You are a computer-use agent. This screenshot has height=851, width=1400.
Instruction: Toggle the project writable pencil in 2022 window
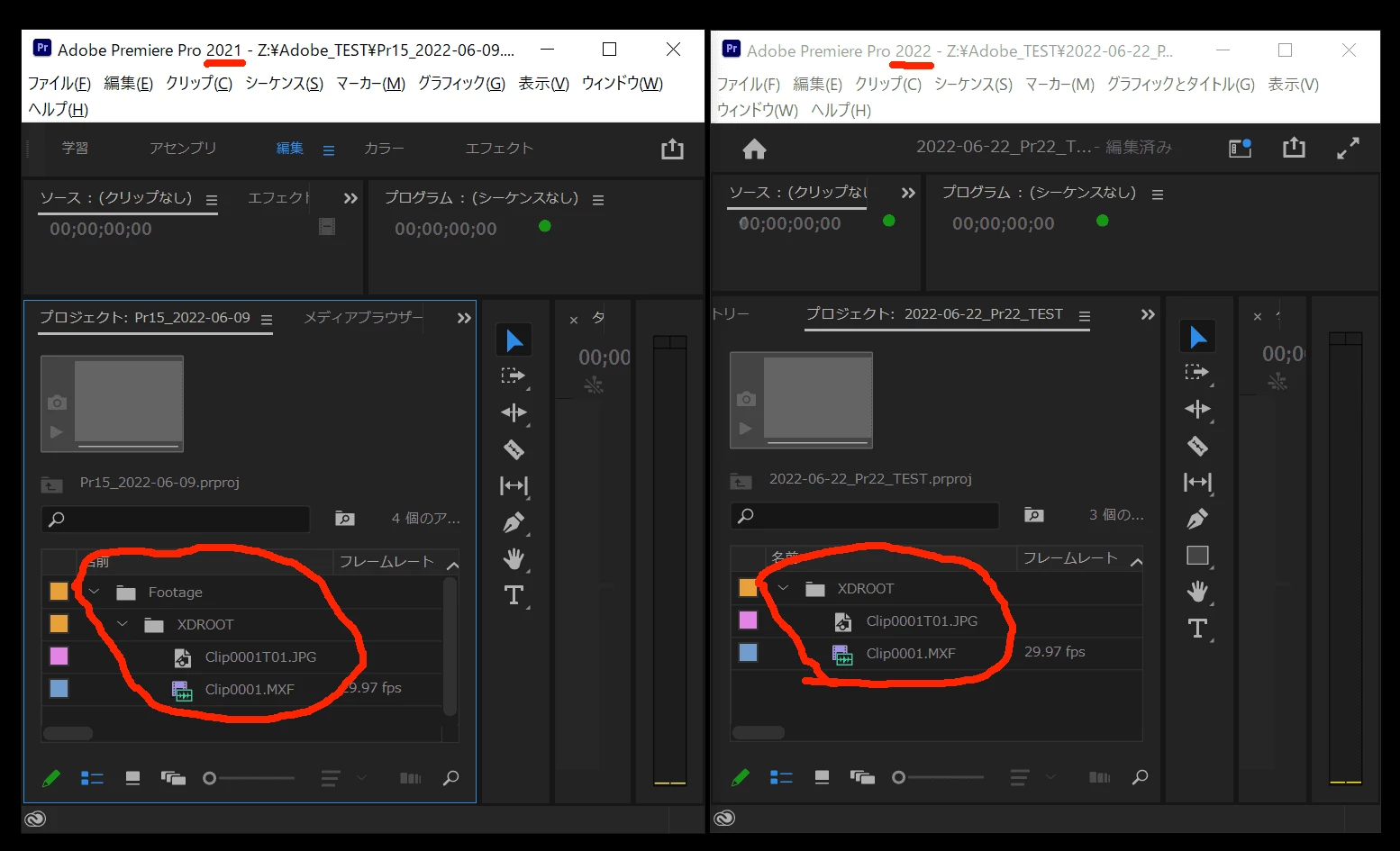click(x=741, y=777)
